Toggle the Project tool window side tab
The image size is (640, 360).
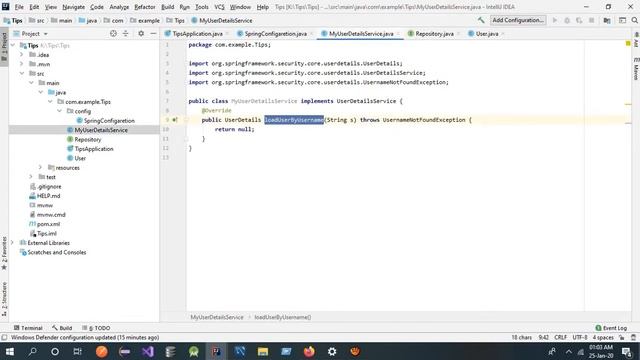click(4, 47)
